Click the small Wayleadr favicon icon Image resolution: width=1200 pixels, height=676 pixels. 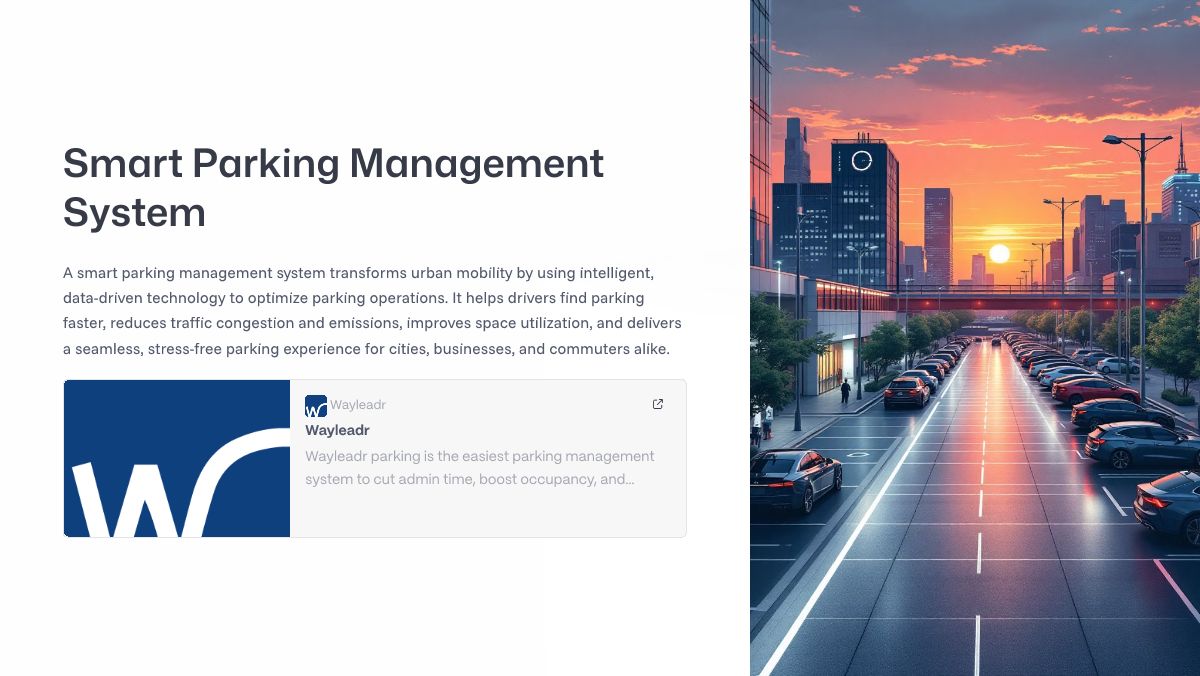(x=316, y=406)
